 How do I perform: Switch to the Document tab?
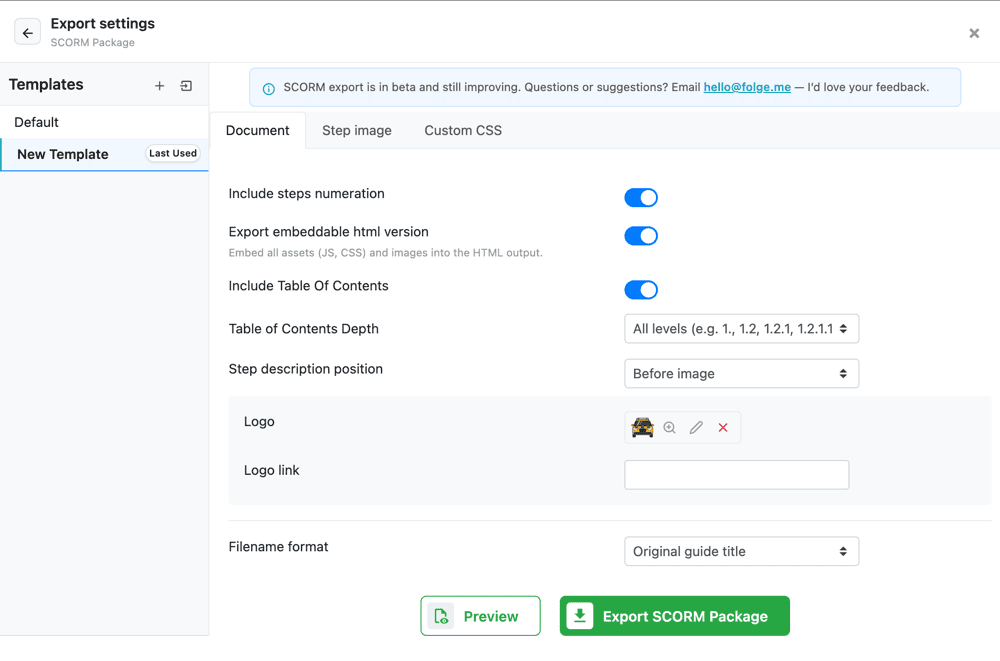258,130
